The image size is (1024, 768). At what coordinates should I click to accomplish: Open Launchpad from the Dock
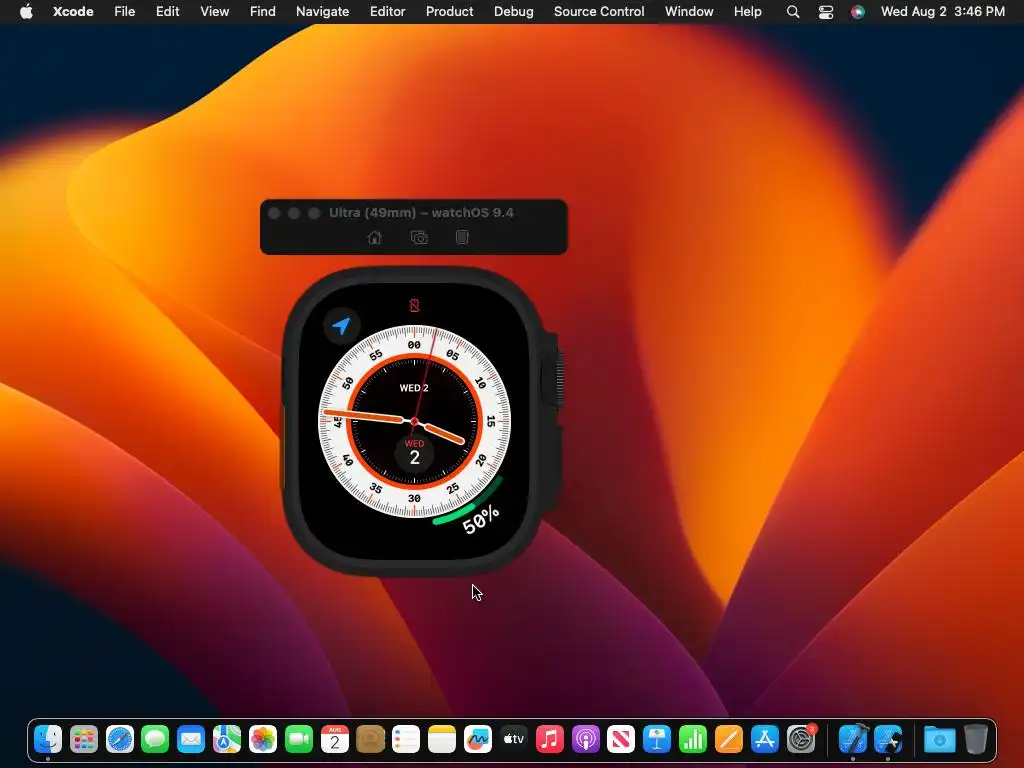pos(84,739)
